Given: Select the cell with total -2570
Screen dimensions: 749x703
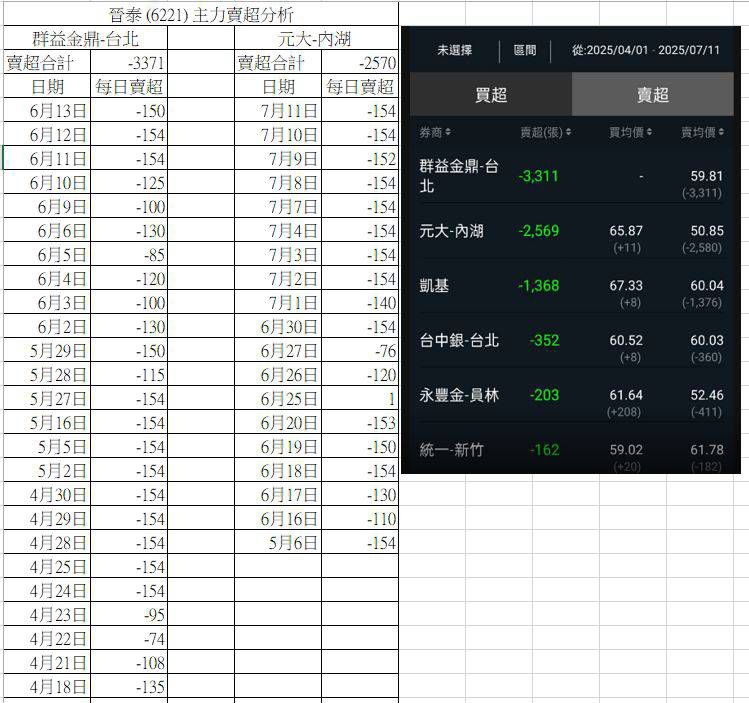Looking at the screenshot, I should coord(360,62).
